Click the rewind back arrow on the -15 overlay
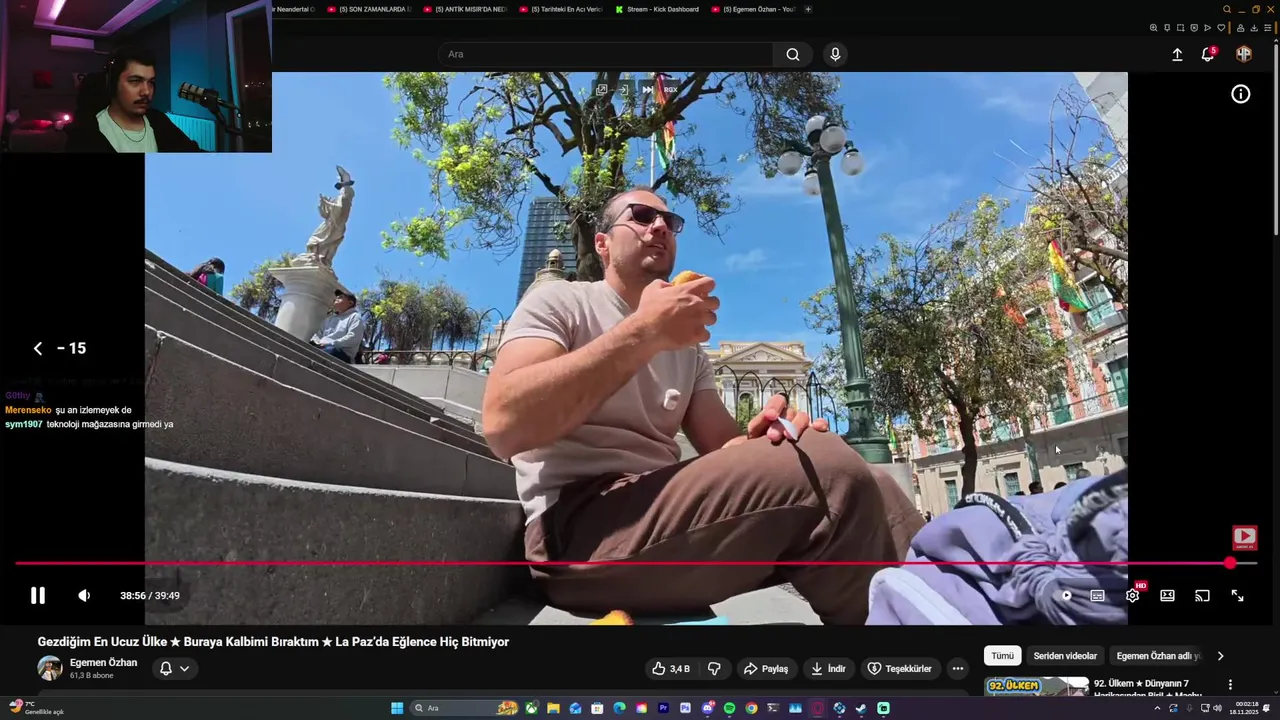Image resolution: width=1280 pixels, height=720 pixels. tap(38, 348)
